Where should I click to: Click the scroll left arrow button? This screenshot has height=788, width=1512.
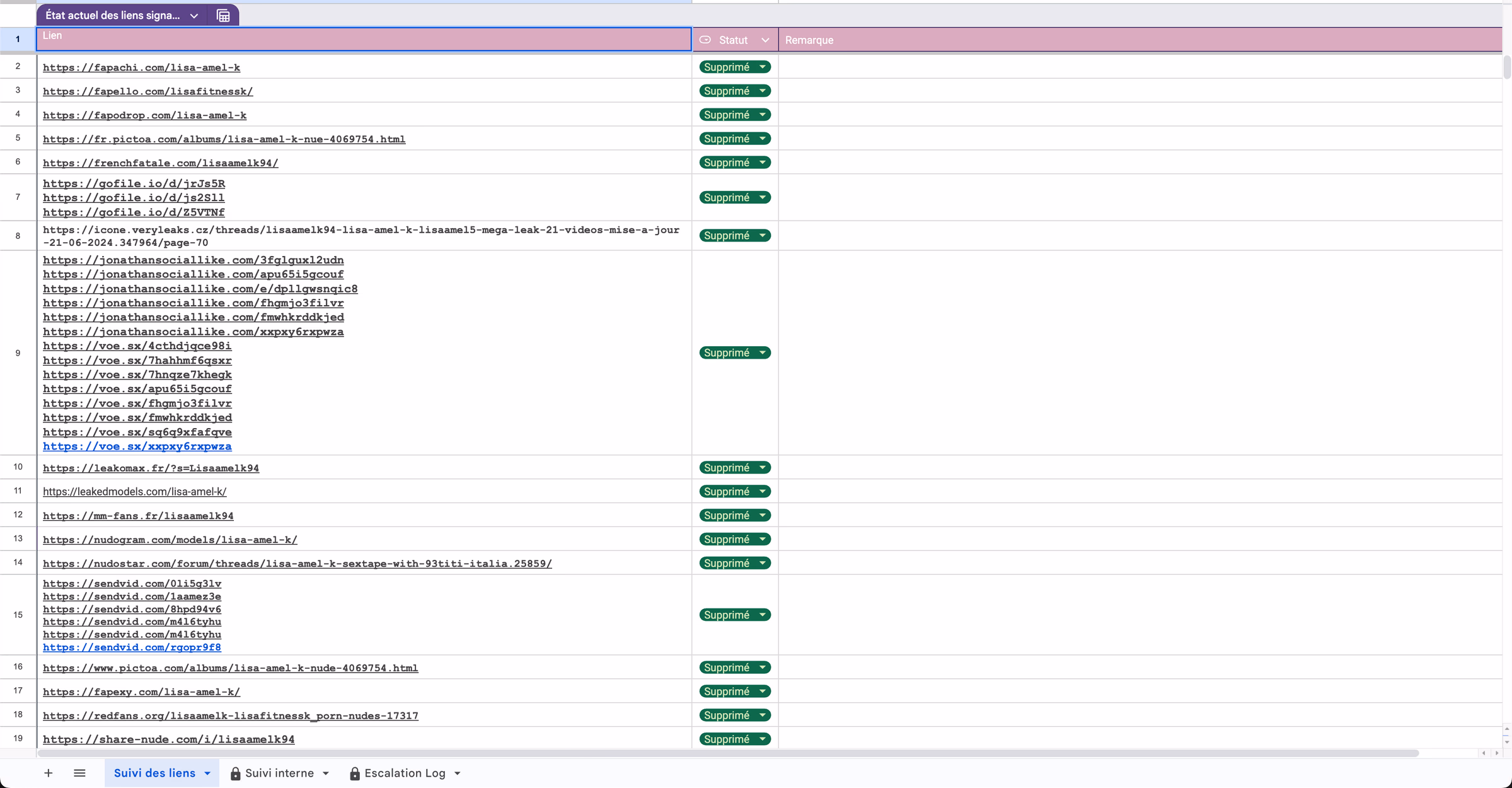(x=1484, y=753)
